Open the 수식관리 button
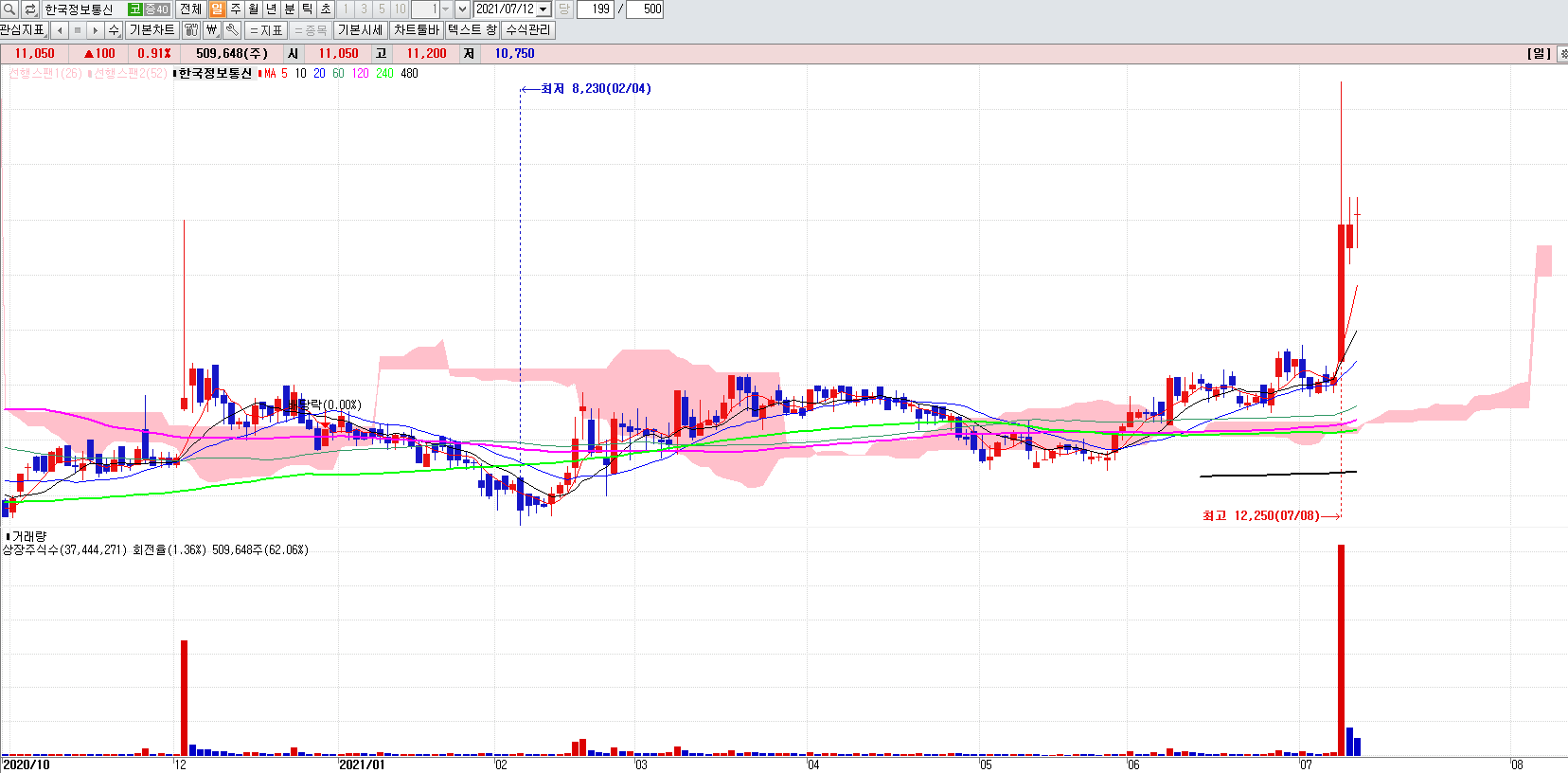Image resolution: width=1568 pixels, height=773 pixels. [528, 30]
